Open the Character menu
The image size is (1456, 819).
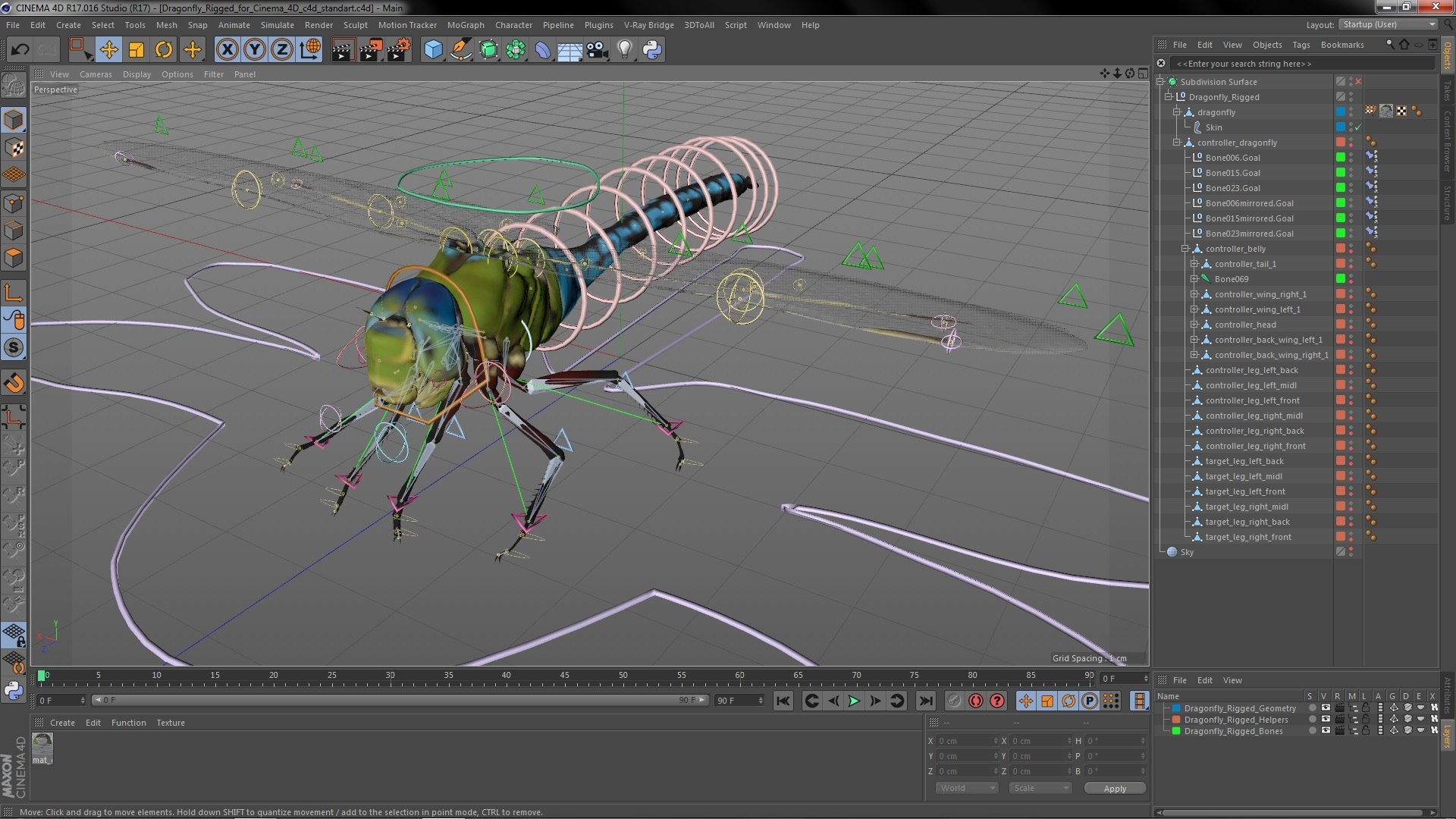tap(513, 25)
